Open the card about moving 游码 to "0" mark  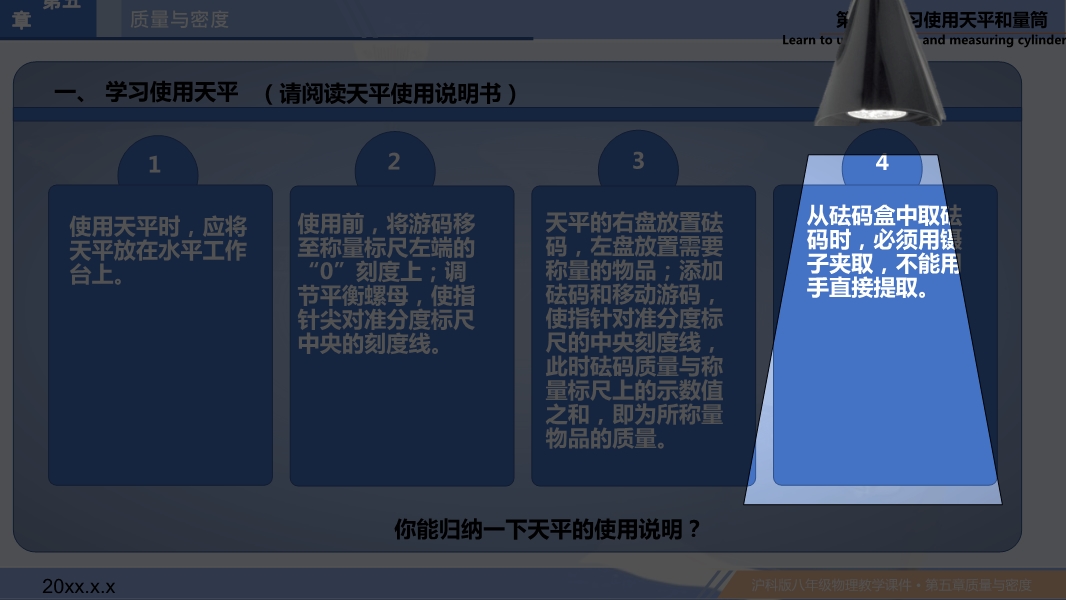[388, 284]
